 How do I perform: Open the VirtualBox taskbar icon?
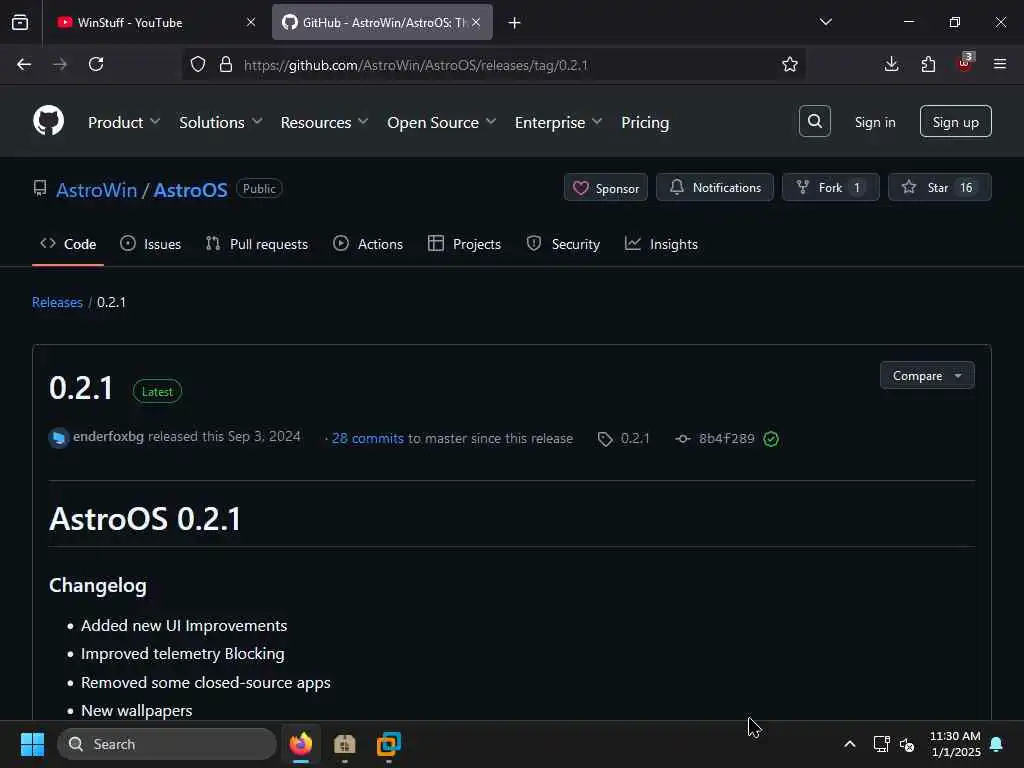coord(389,744)
